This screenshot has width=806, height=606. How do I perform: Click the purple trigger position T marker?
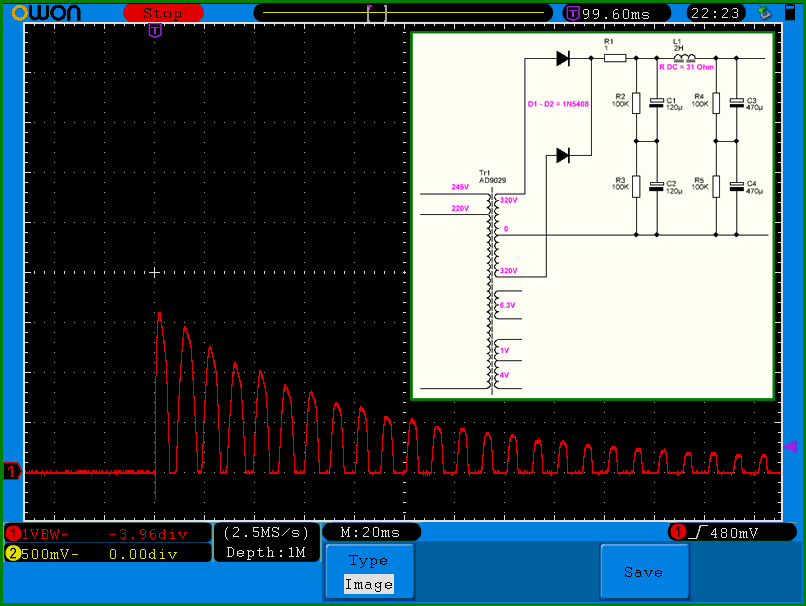coord(155,31)
